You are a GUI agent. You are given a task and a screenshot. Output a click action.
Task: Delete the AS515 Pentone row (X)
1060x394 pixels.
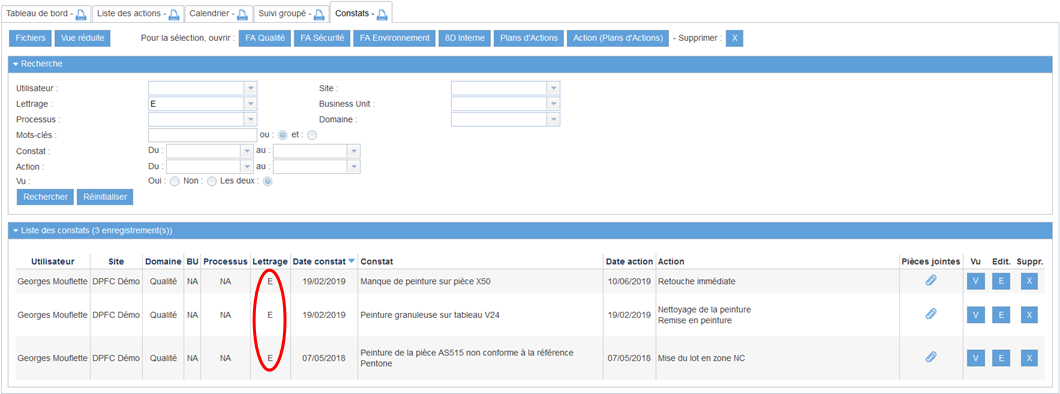(x=1029, y=358)
